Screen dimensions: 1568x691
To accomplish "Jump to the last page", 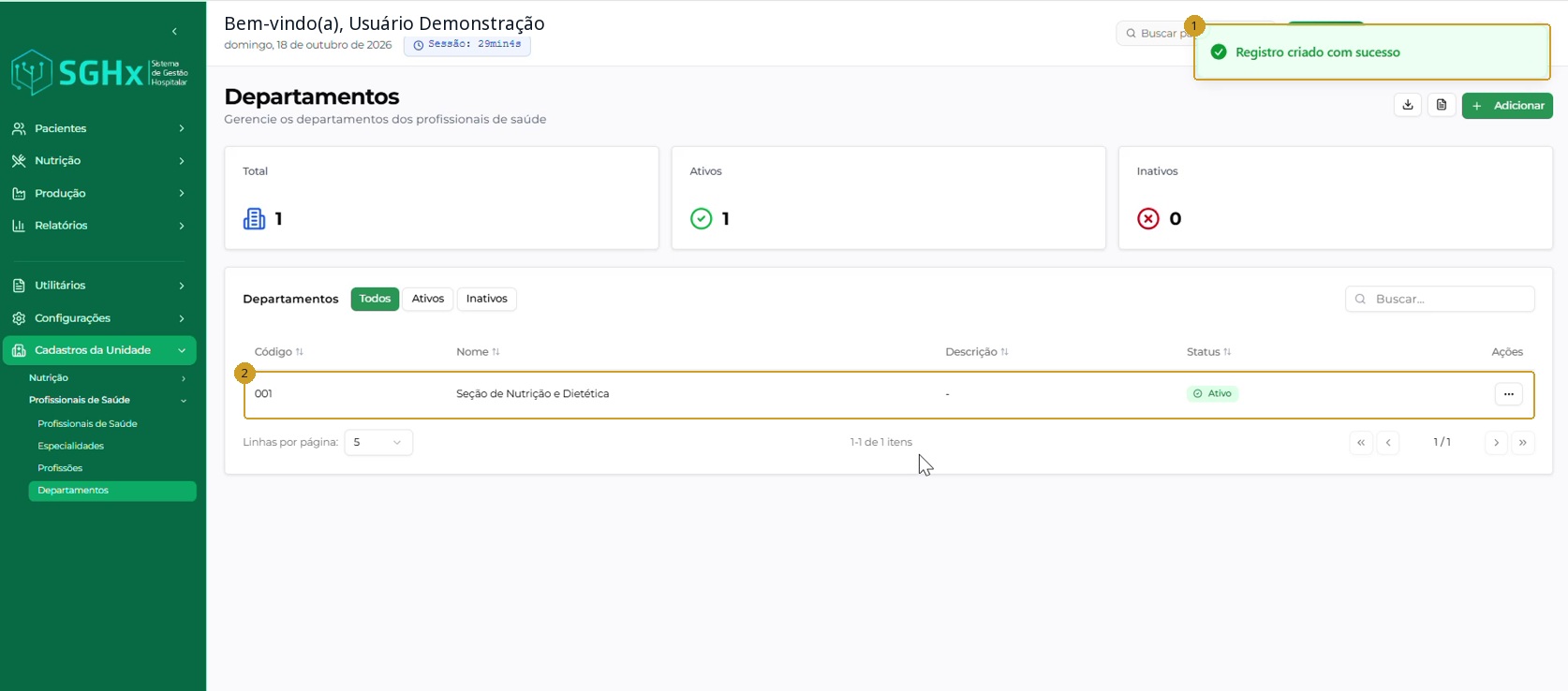I will tap(1523, 443).
